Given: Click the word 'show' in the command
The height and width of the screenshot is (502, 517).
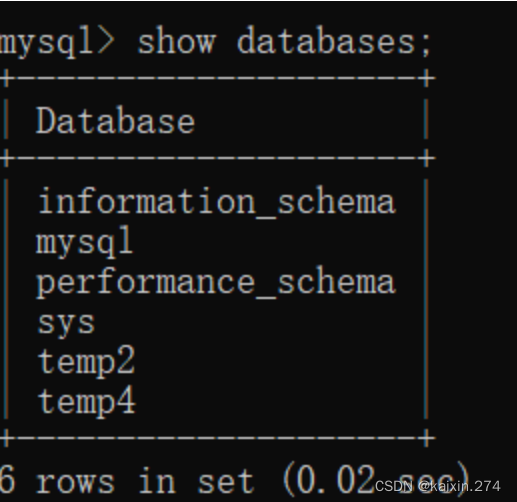Looking at the screenshot, I should point(176,43).
